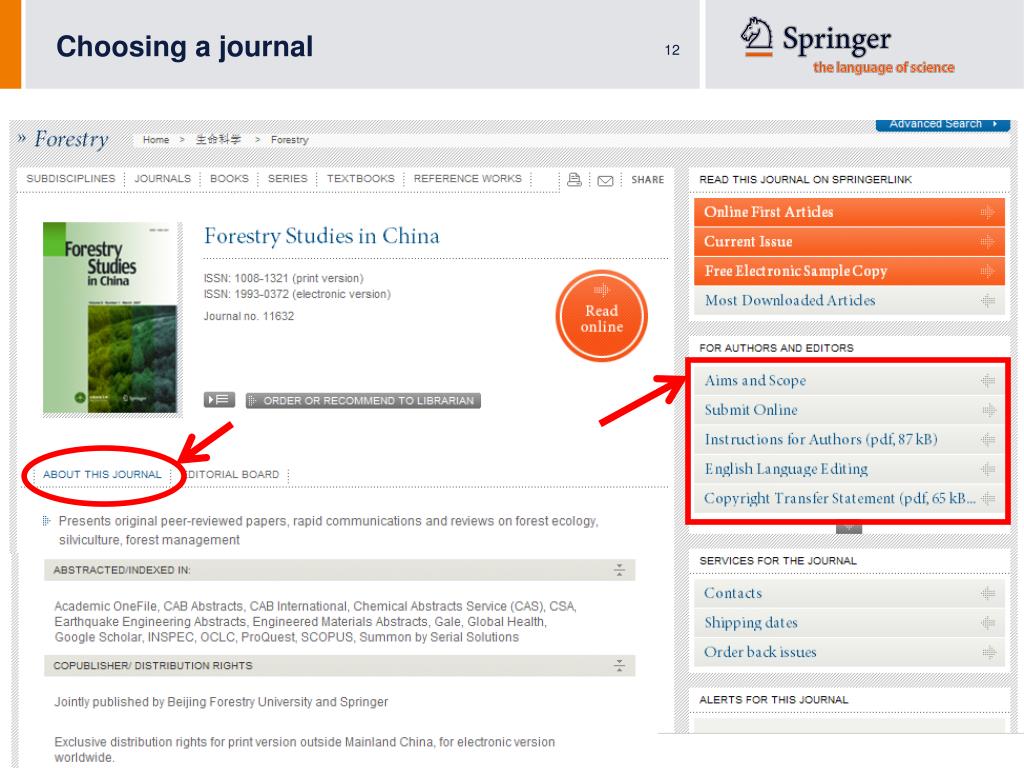The height and width of the screenshot is (768, 1024).
Task: Open the REFERENCE WORKS menu item
Action: (468, 179)
